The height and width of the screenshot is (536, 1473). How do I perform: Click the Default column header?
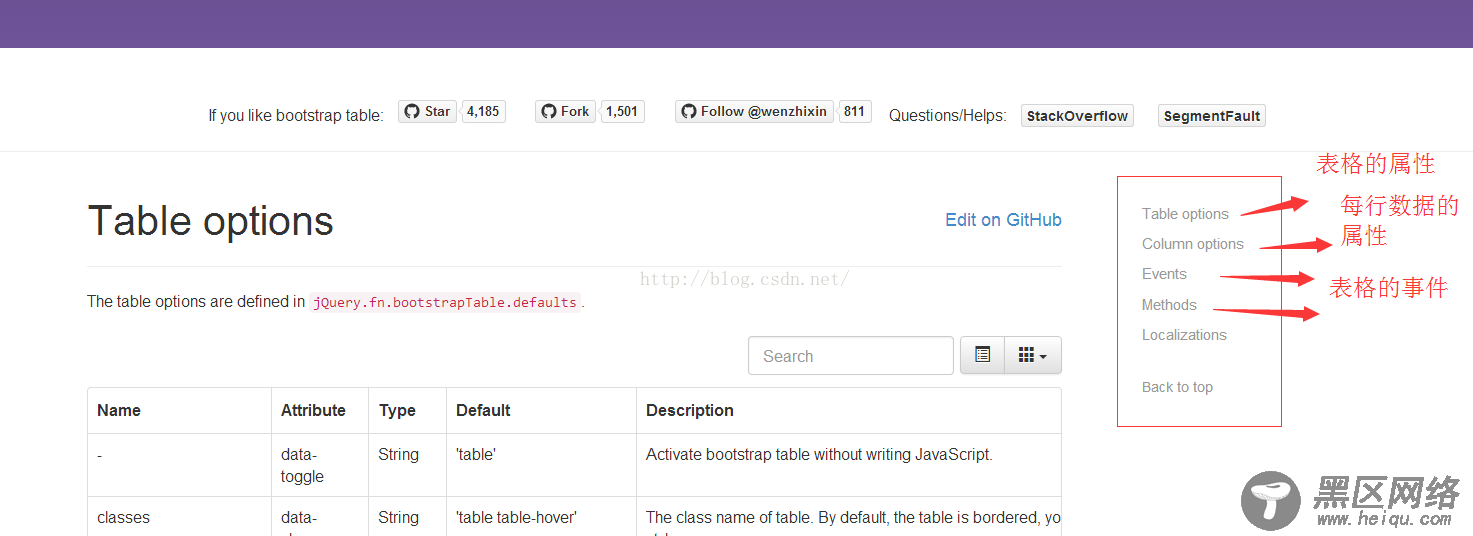[x=541, y=411]
